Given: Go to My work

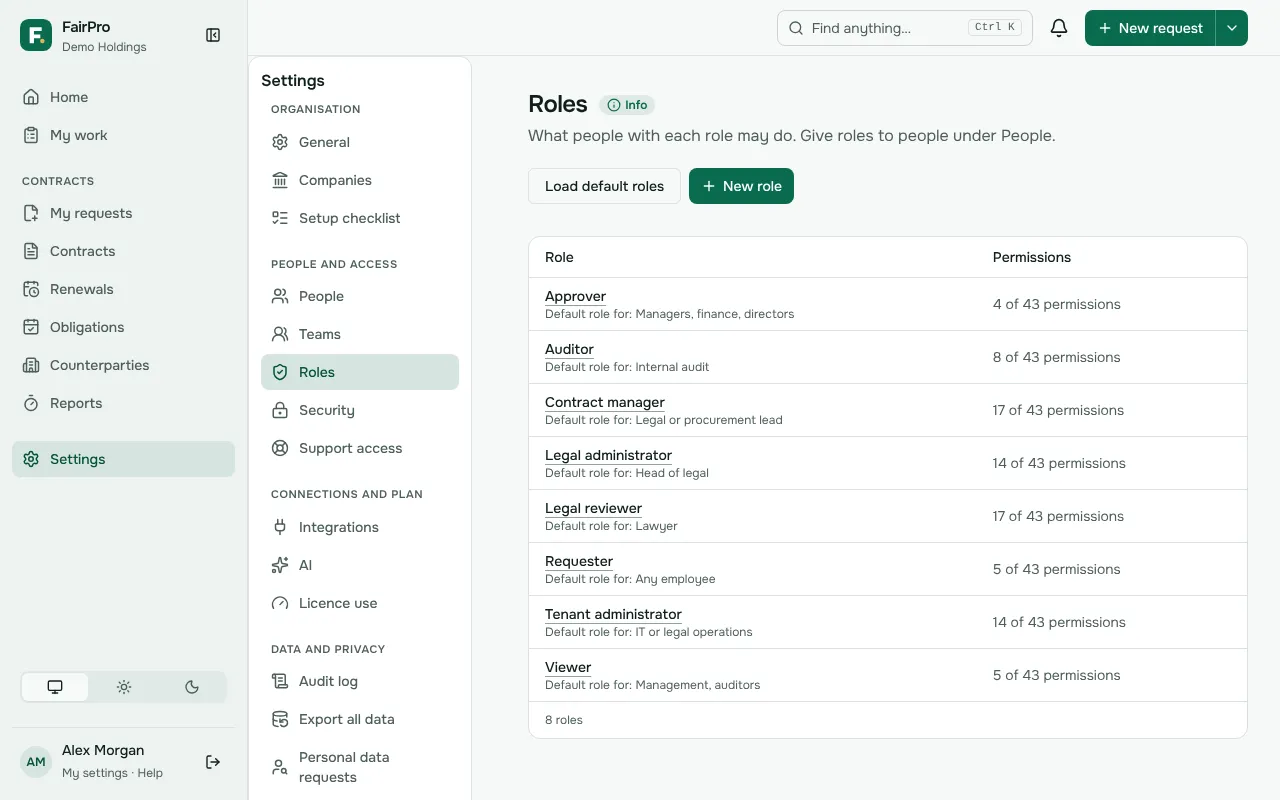Looking at the screenshot, I should tap(123, 135).
